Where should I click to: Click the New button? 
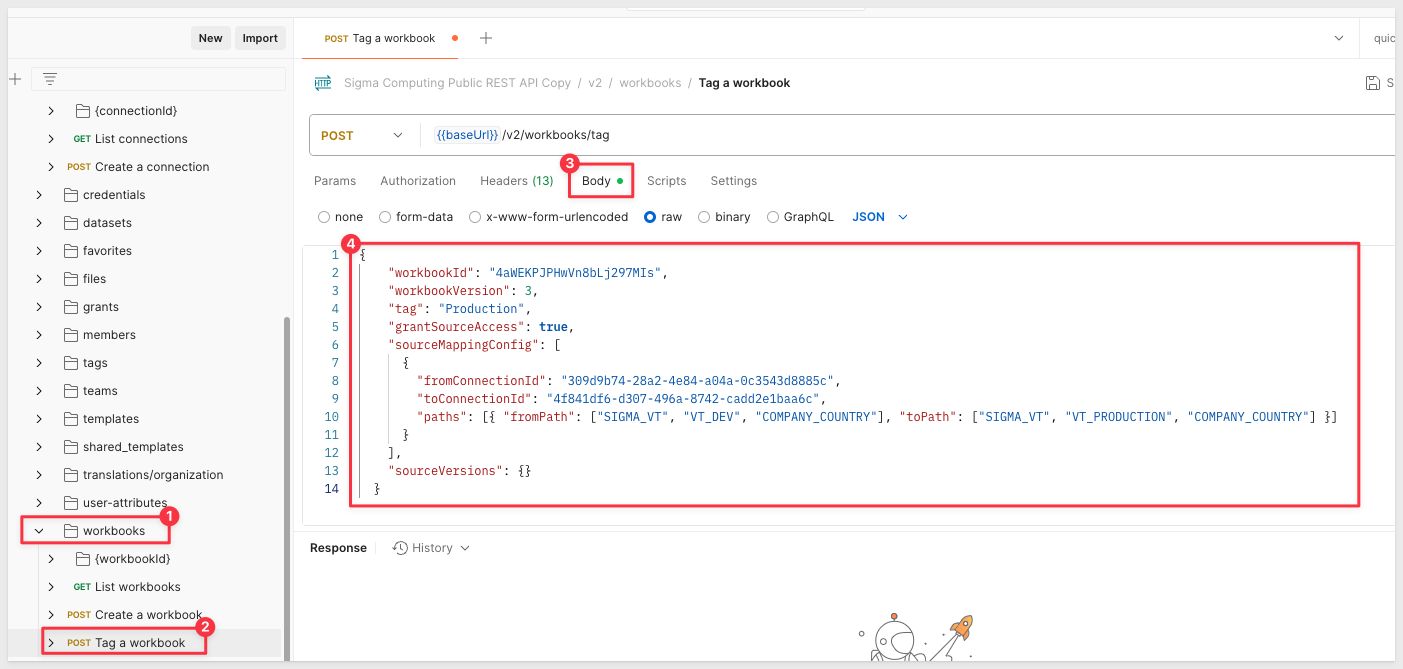click(x=211, y=38)
